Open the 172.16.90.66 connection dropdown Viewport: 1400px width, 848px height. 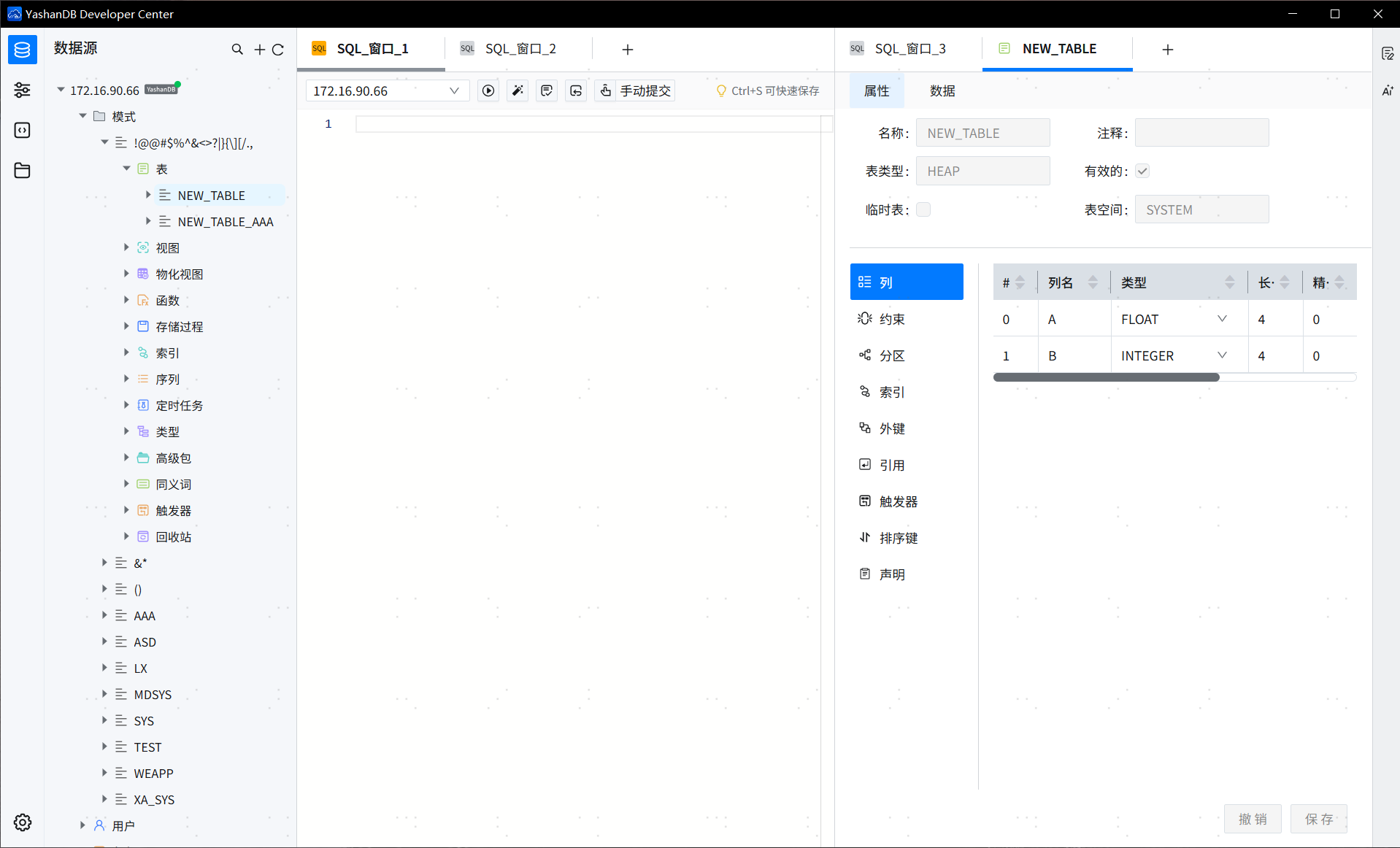pyautogui.click(x=455, y=90)
